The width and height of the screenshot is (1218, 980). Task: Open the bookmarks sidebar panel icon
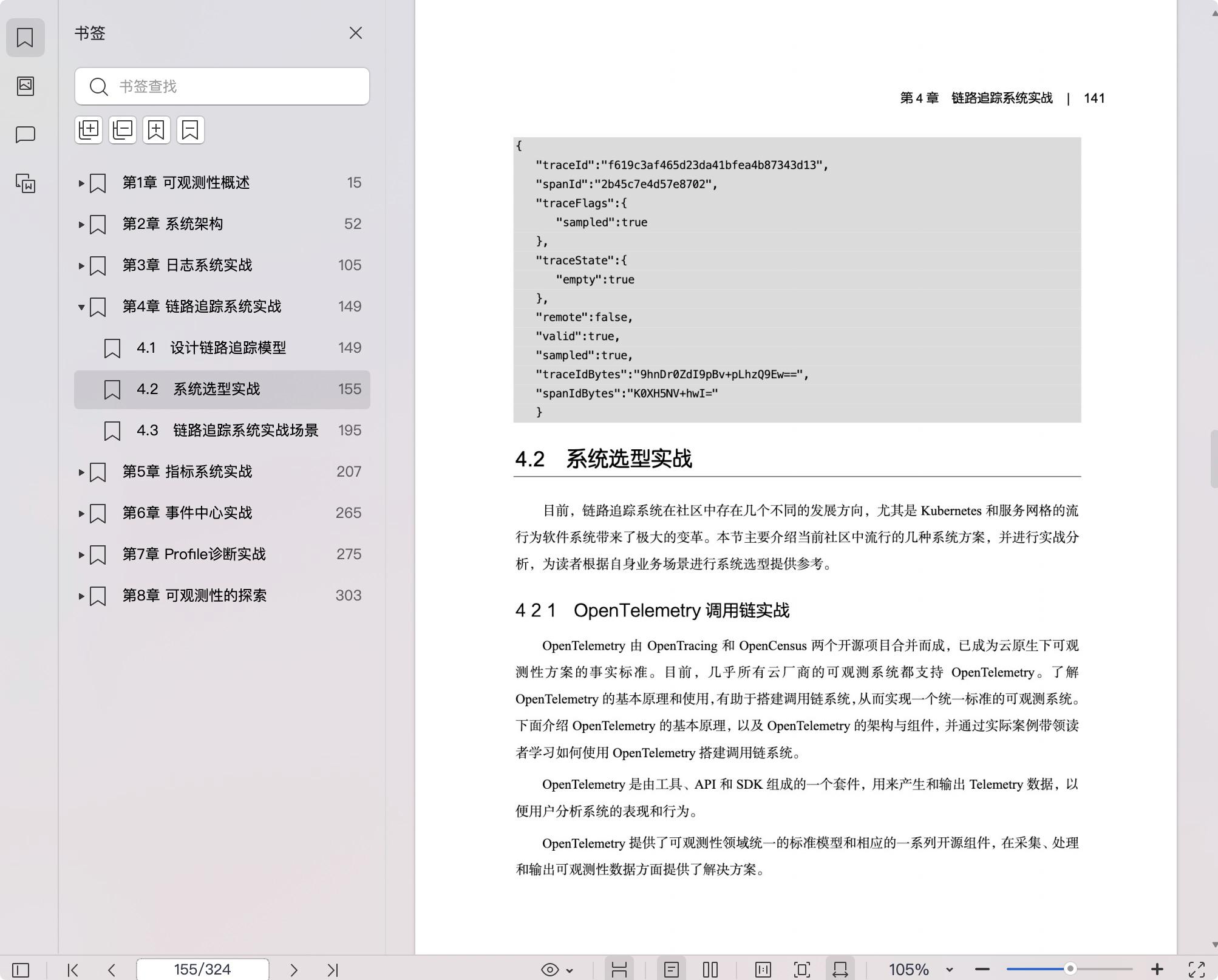pos(25,38)
